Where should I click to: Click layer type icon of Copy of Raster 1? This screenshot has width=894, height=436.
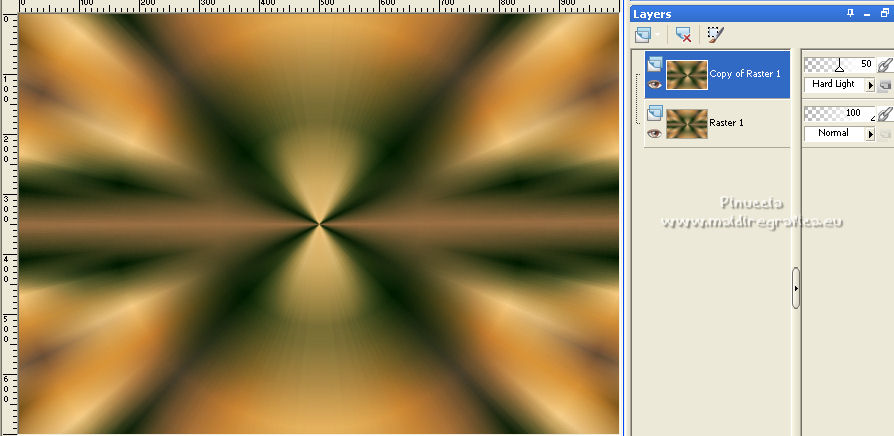pos(654,63)
